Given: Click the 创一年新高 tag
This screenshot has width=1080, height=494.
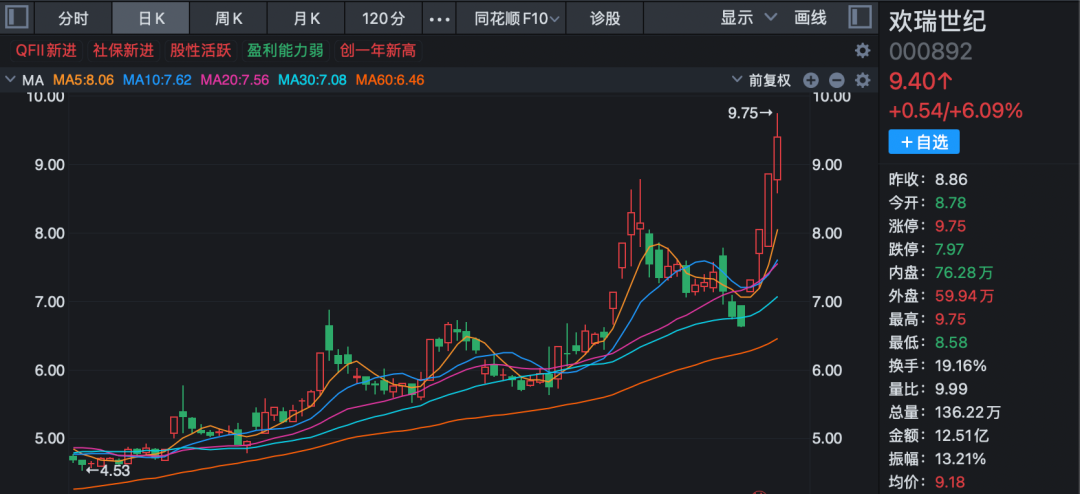Looking at the screenshot, I should click(x=378, y=50).
